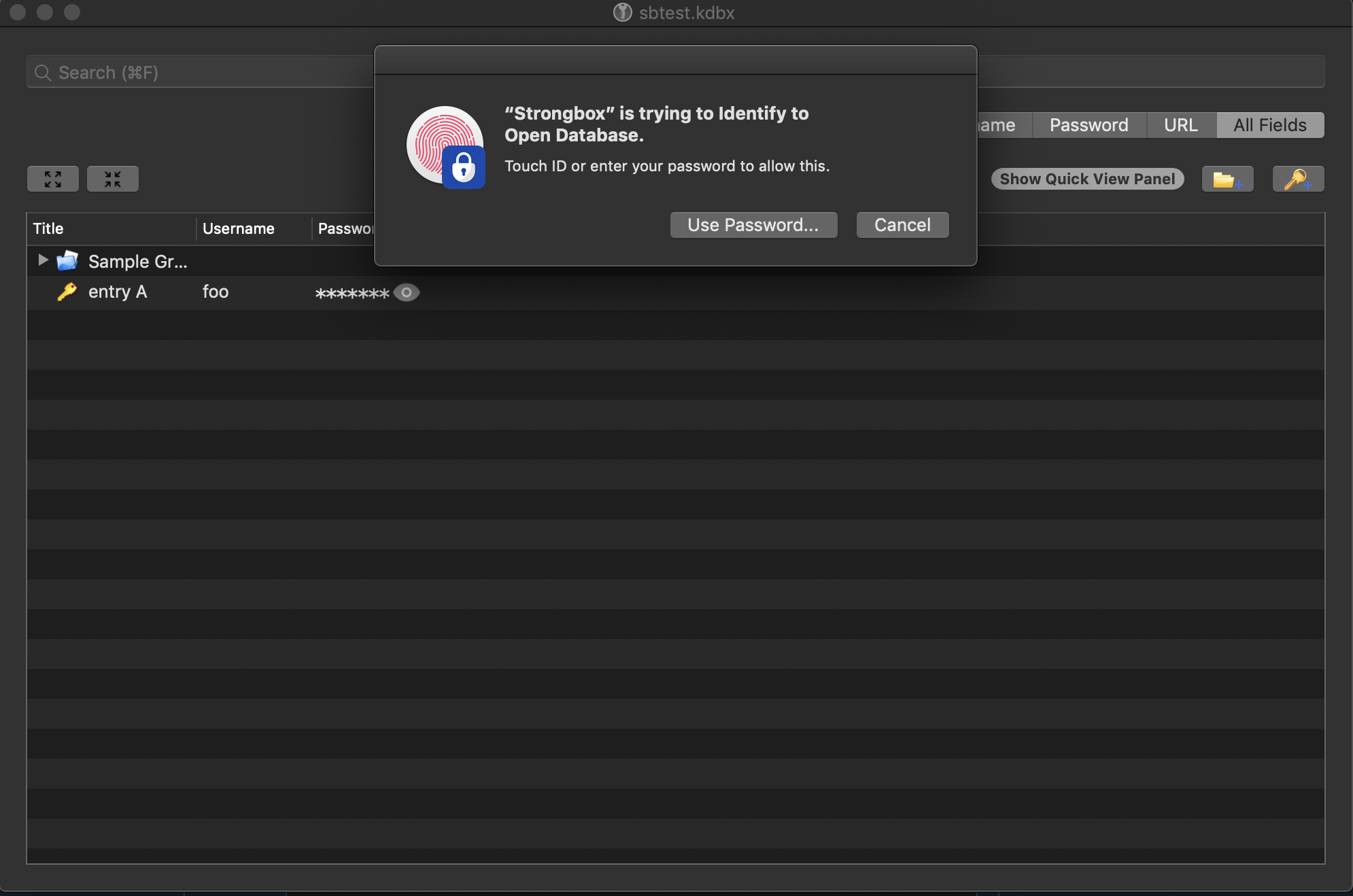1353x896 pixels.
Task: Reveal entry A's hidden password
Action: pos(406,292)
